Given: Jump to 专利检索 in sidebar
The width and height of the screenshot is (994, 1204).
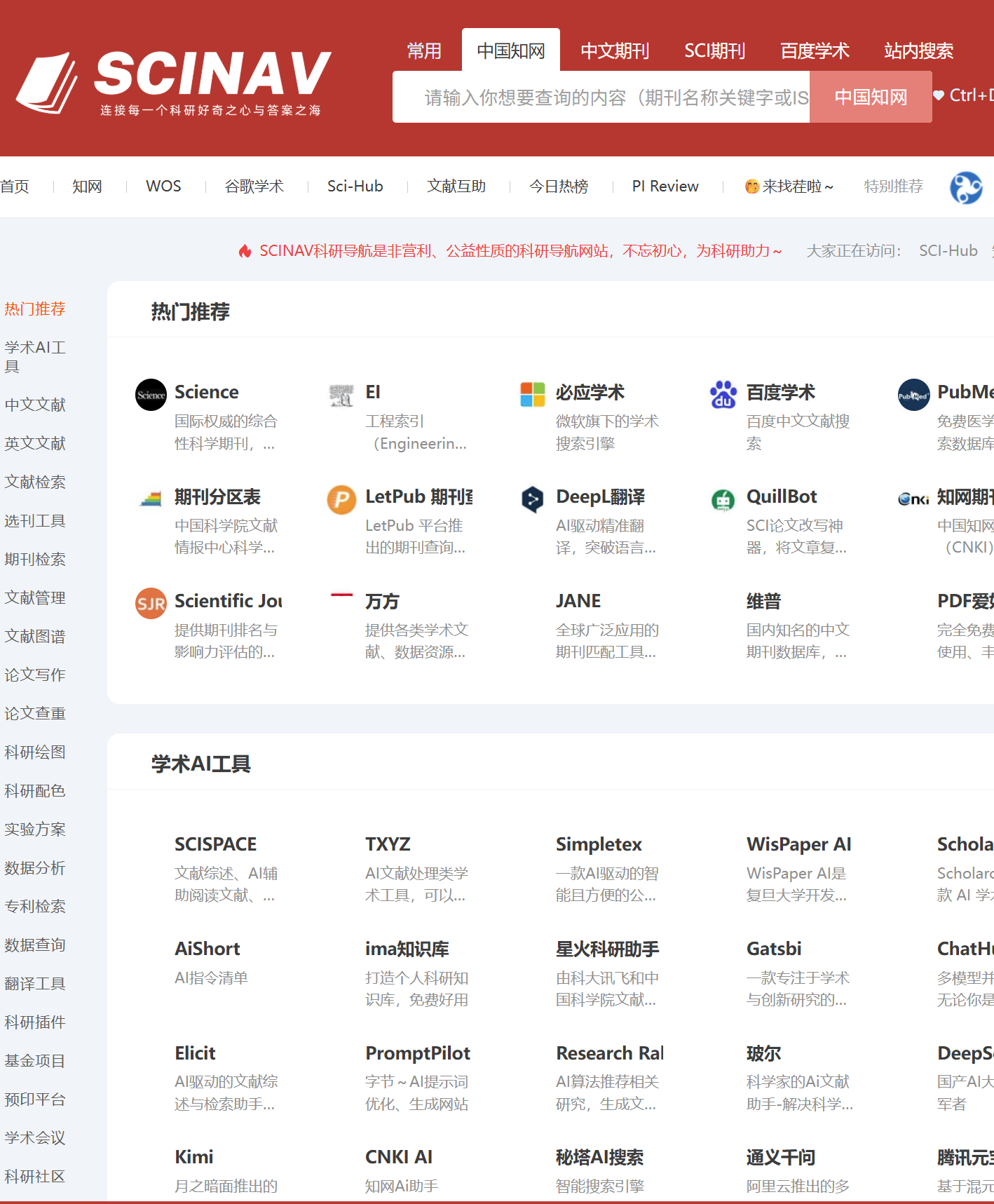Looking at the screenshot, I should click(x=35, y=906).
